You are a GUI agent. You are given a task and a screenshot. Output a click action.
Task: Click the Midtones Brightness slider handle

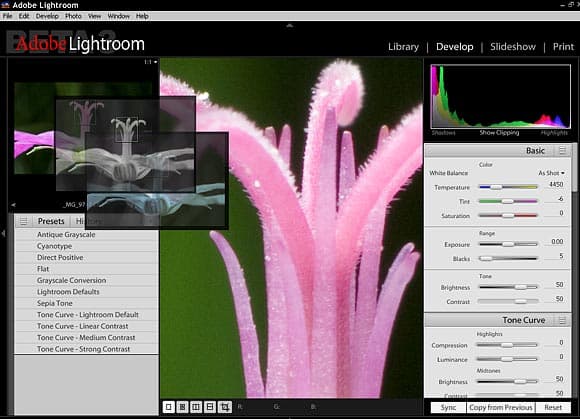pyautogui.click(x=520, y=381)
